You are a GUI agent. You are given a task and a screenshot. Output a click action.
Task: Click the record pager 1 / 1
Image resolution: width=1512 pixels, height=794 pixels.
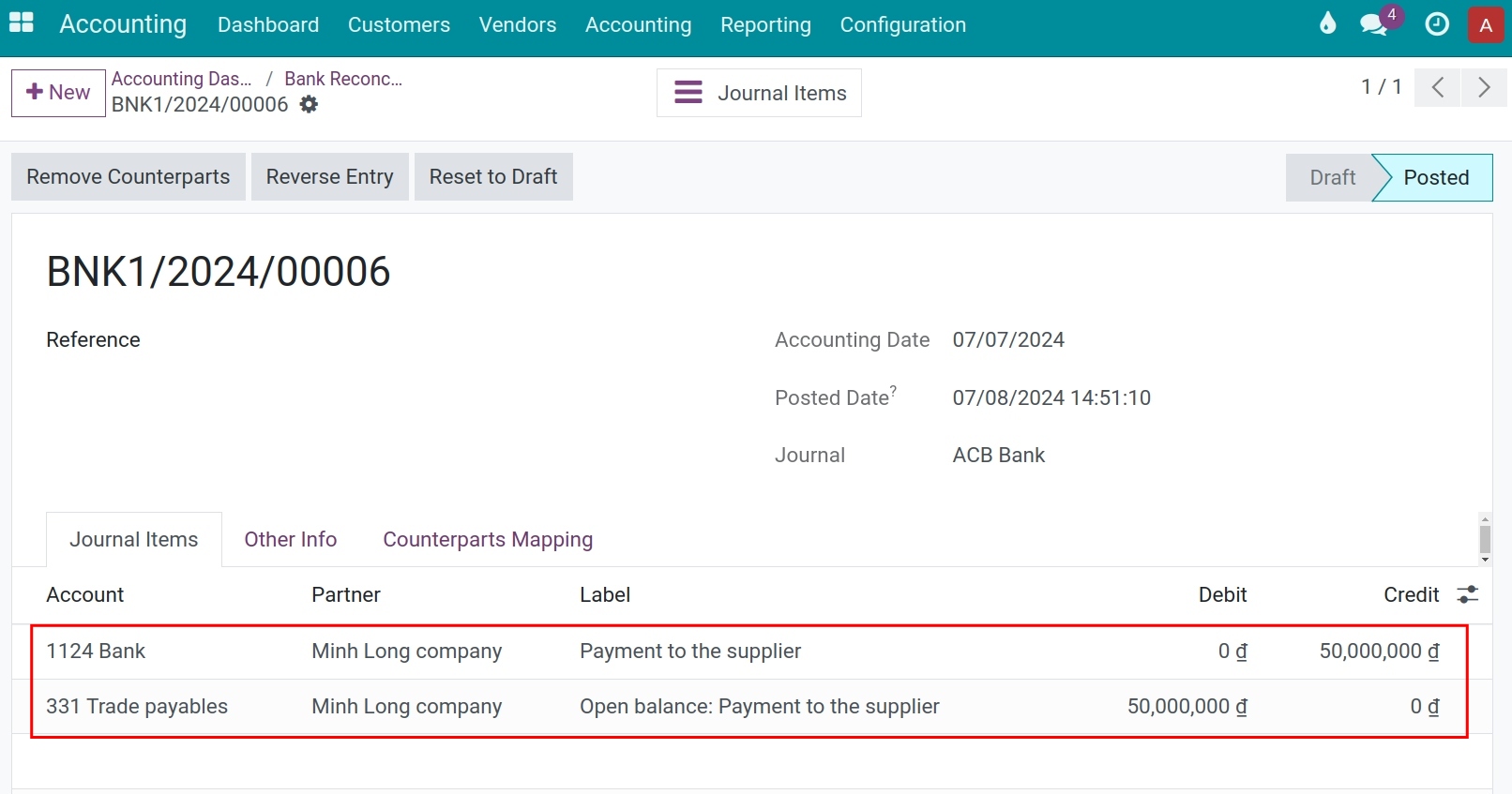click(1382, 87)
